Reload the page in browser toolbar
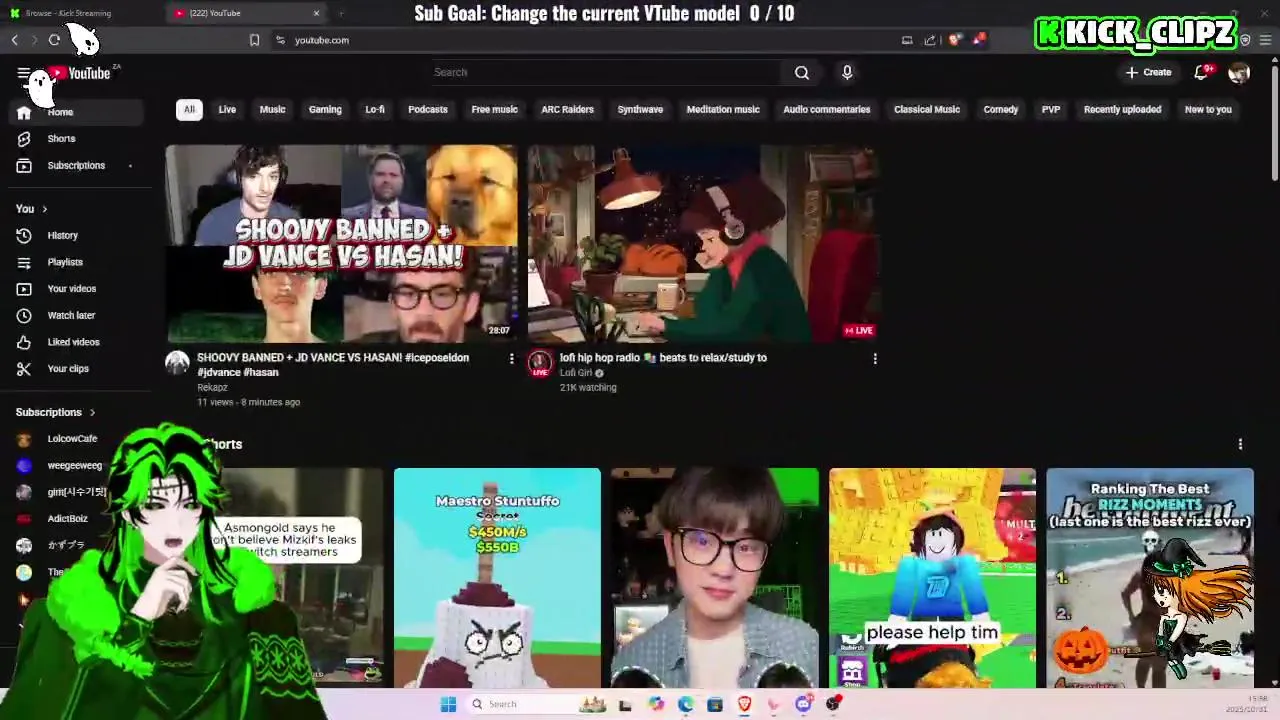Image resolution: width=1280 pixels, height=720 pixels. click(54, 40)
